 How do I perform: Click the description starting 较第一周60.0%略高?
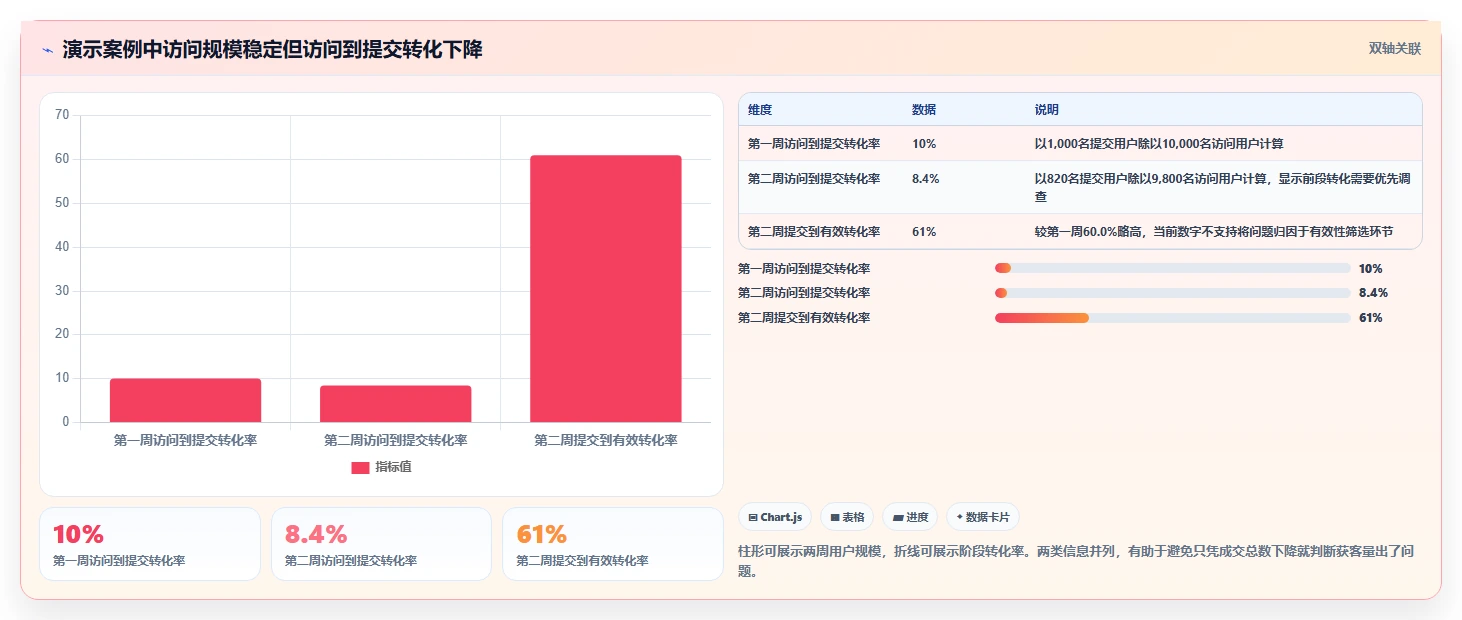pos(1214,232)
